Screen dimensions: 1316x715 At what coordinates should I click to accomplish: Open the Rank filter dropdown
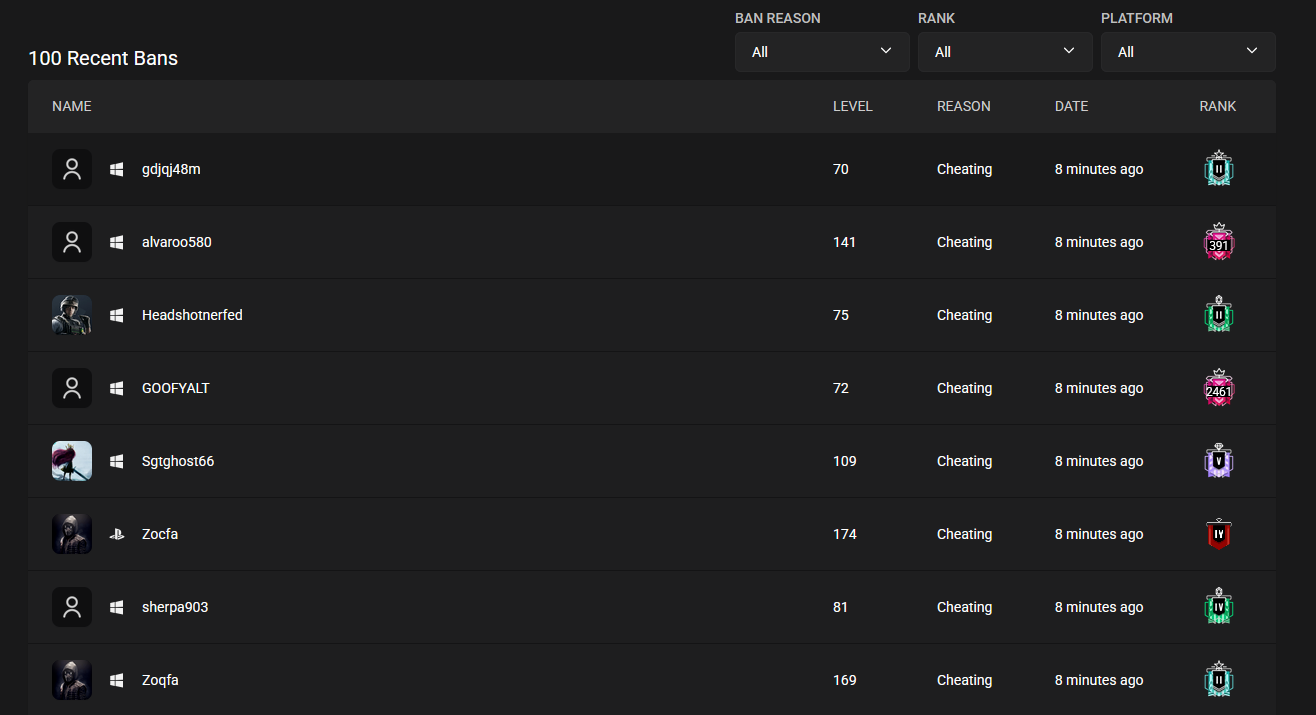[x=1005, y=52]
